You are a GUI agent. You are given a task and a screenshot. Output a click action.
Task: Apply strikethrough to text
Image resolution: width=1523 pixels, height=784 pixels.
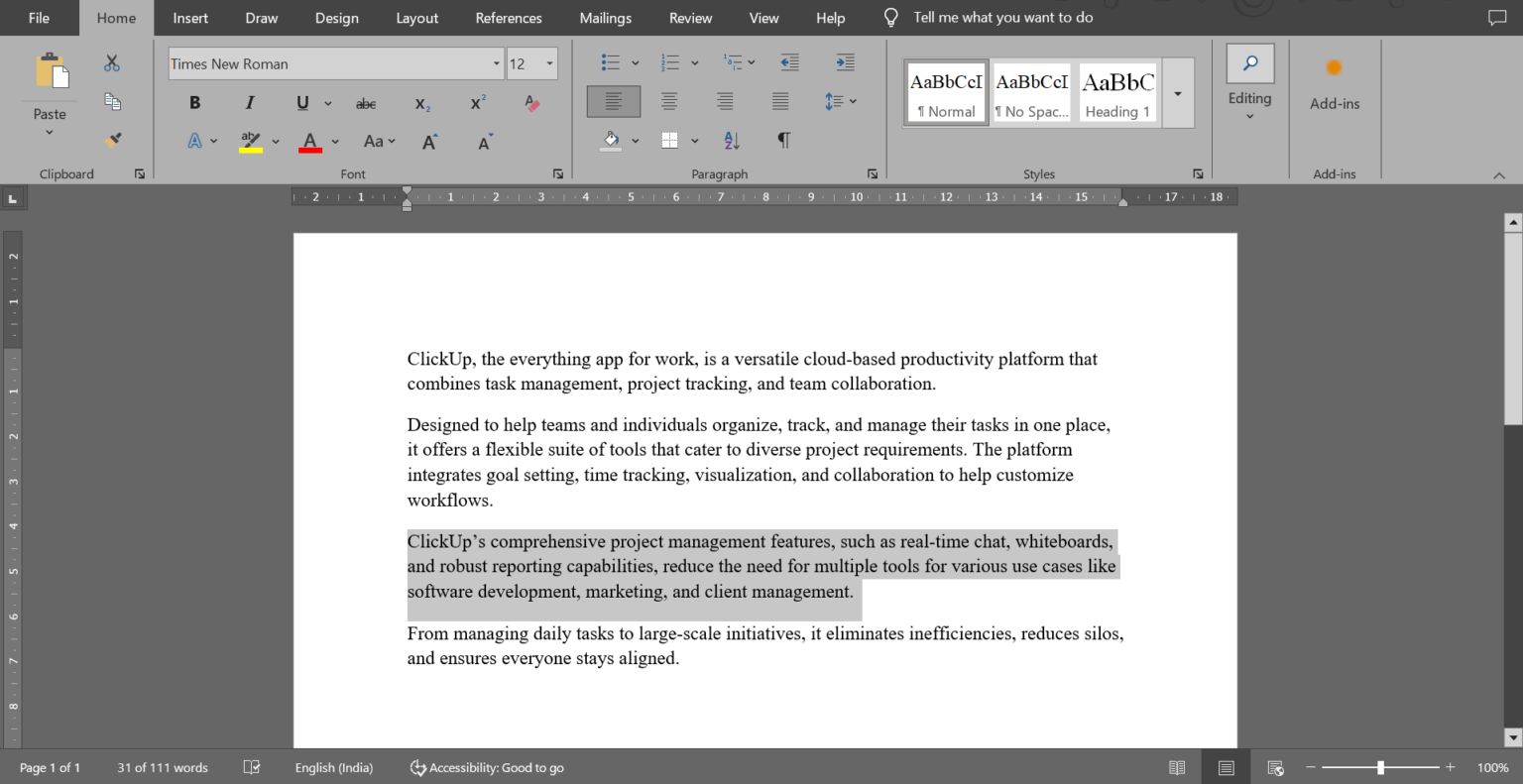click(366, 102)
